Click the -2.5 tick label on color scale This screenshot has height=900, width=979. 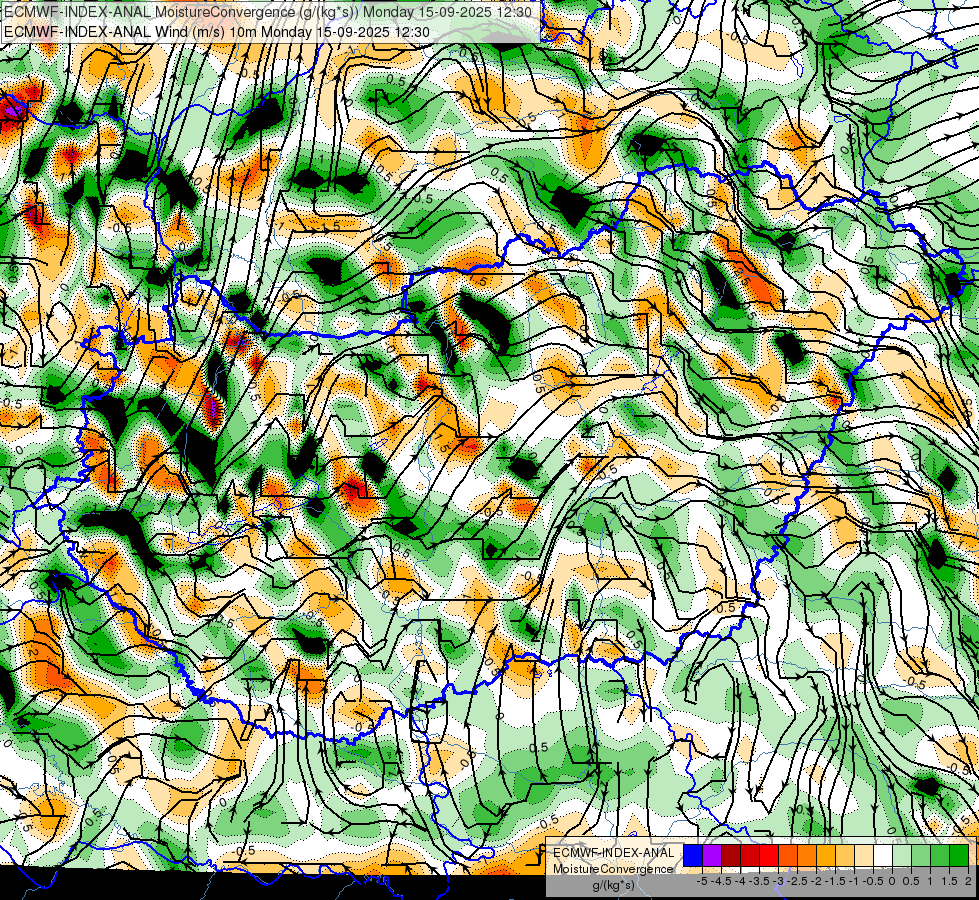click(x=798, y=881)
